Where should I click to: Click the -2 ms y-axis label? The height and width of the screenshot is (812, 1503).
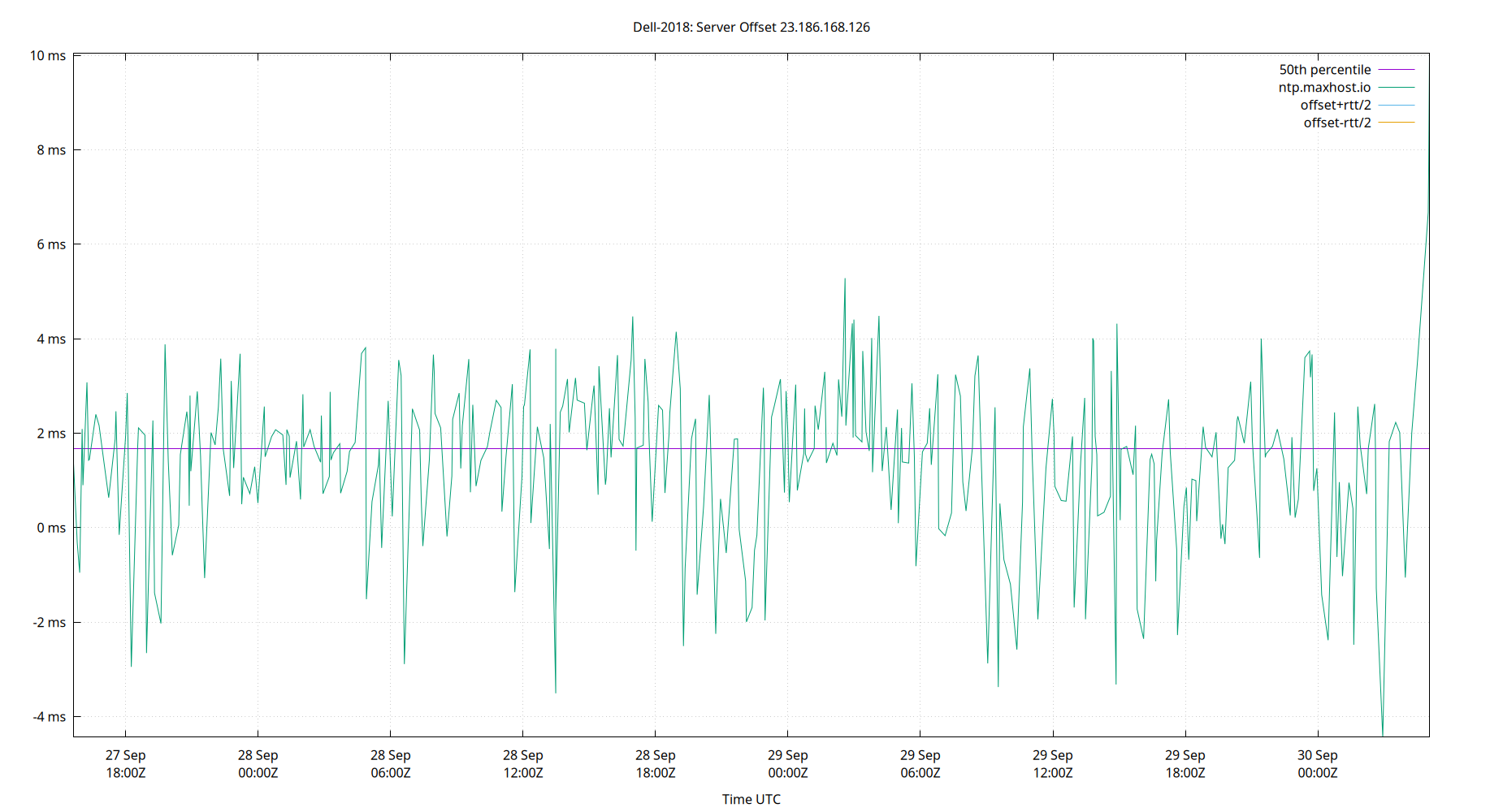50,623
